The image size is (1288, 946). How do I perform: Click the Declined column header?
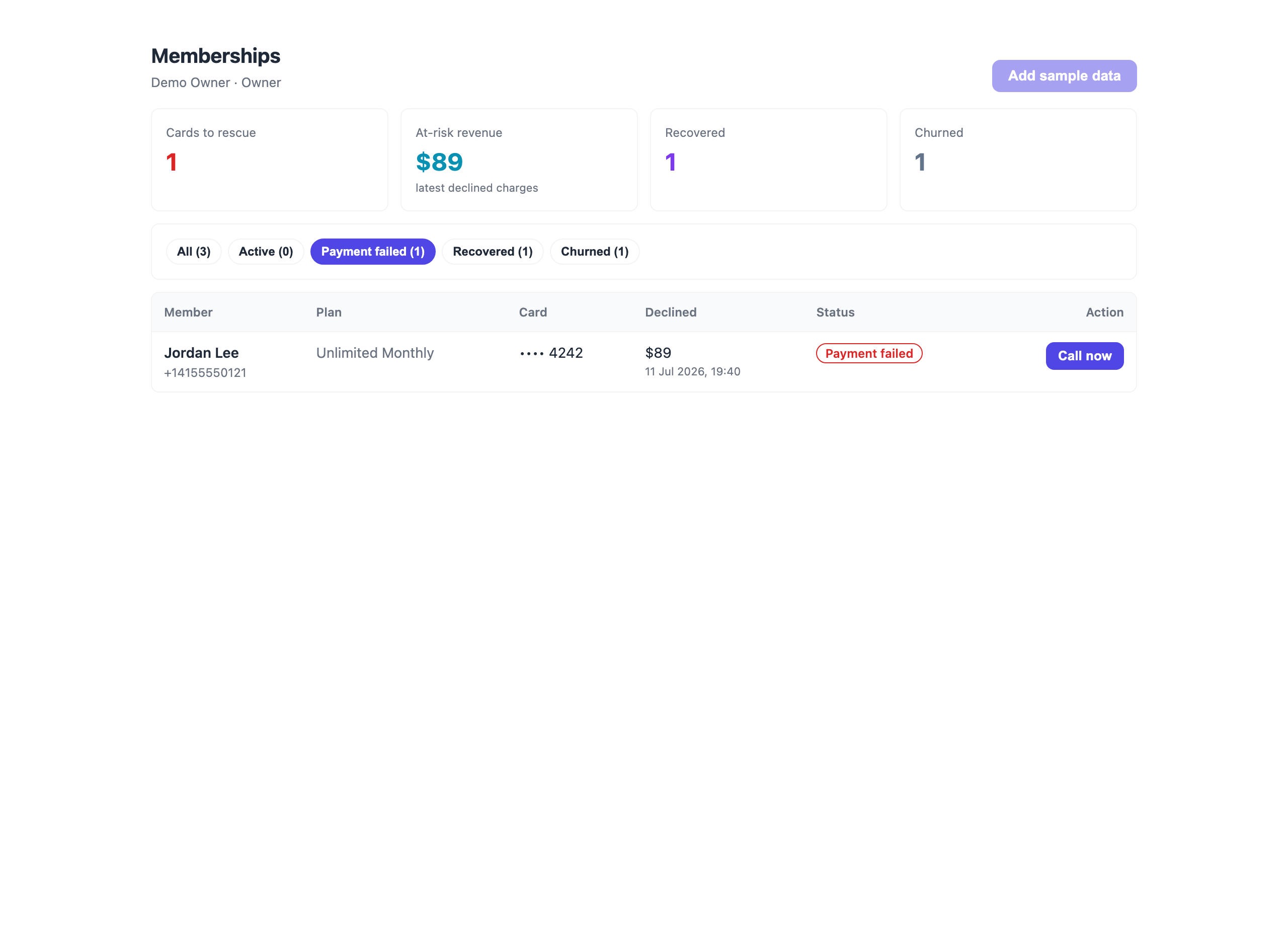coord(670,312)
